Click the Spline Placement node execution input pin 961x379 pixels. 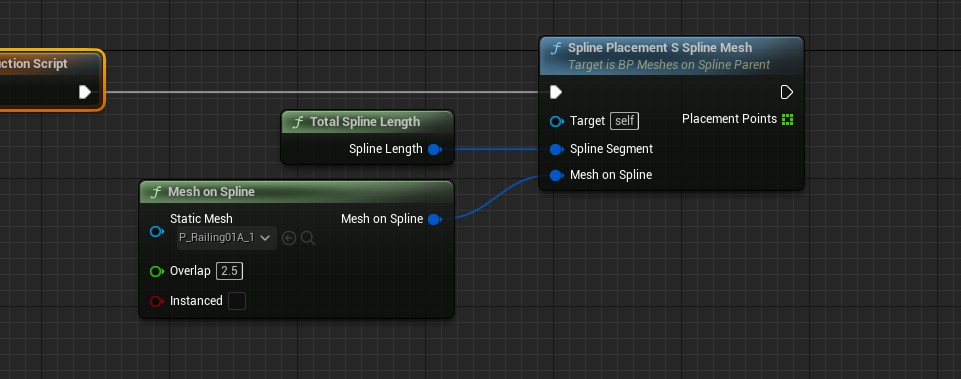tap(555, 92)
